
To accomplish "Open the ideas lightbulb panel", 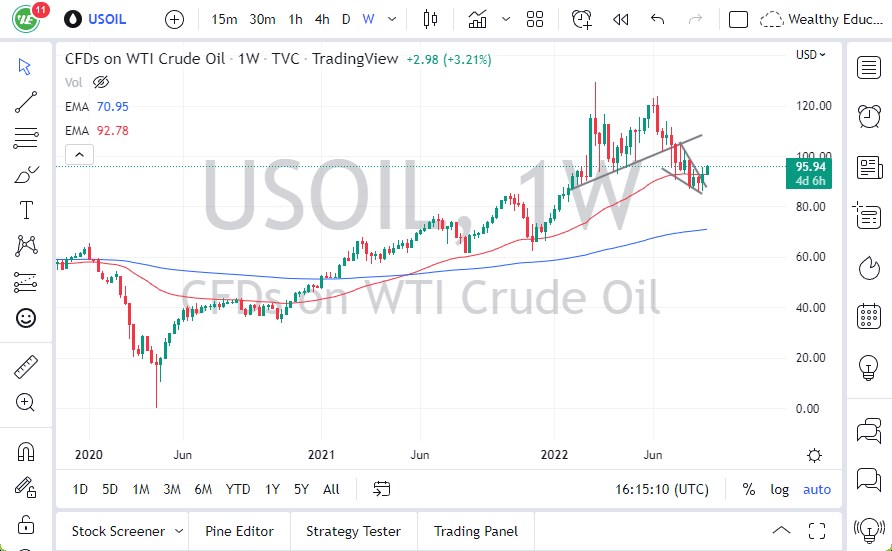I will (869, 367).
